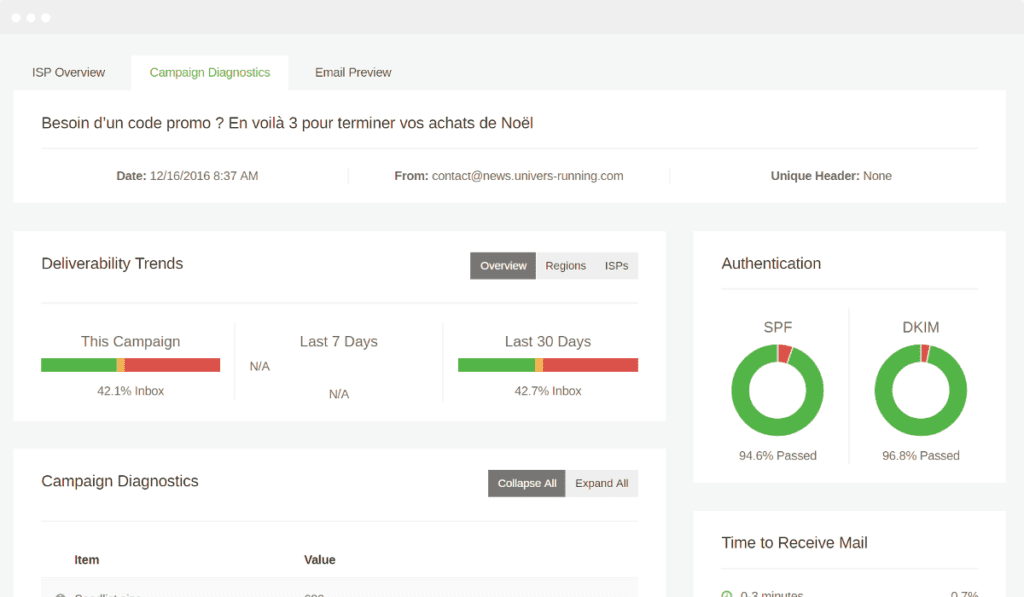The image size is (1024, 597).
Task: Click the Expand All button
Action: pyautogui.click(x=601, y=483)
